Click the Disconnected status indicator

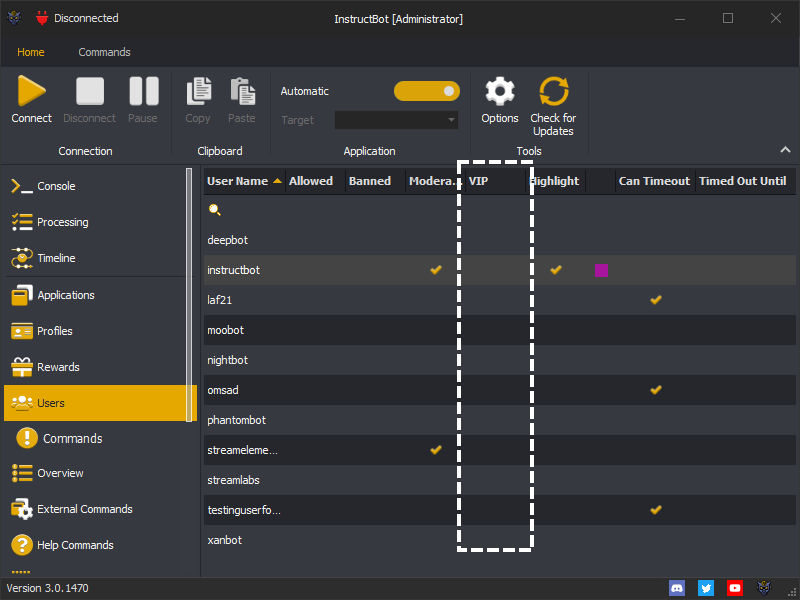point(77,18)
